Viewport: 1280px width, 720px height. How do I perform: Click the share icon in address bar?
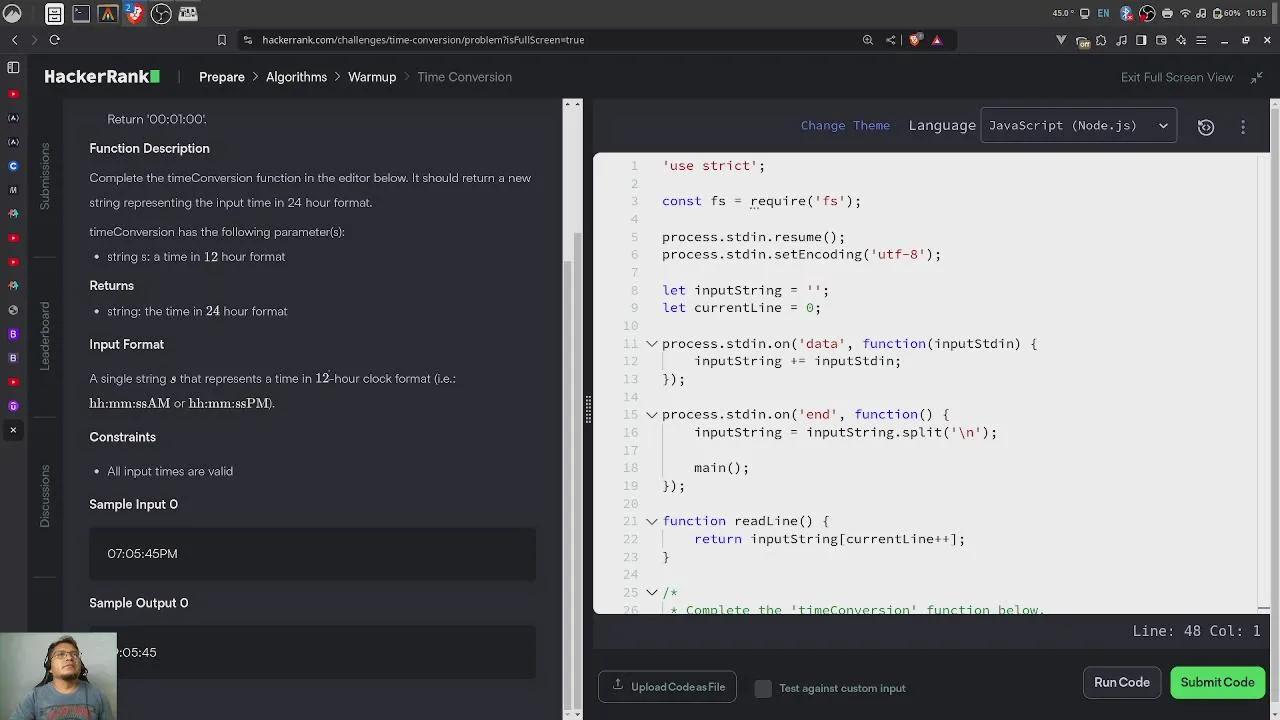(x=890, y=40)
